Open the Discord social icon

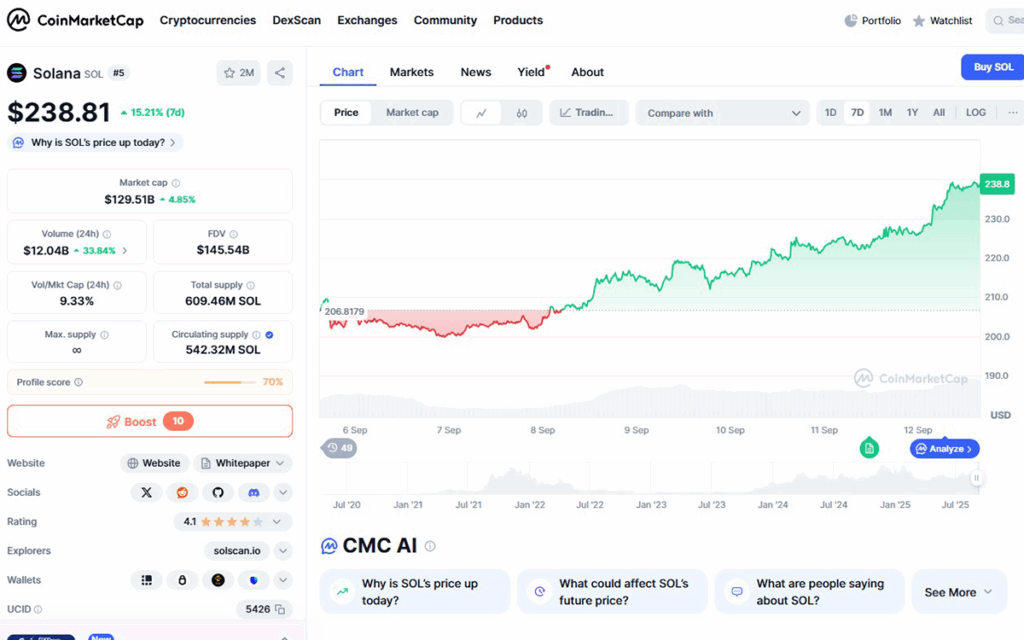pyautogui.click(x=253, y=492)
